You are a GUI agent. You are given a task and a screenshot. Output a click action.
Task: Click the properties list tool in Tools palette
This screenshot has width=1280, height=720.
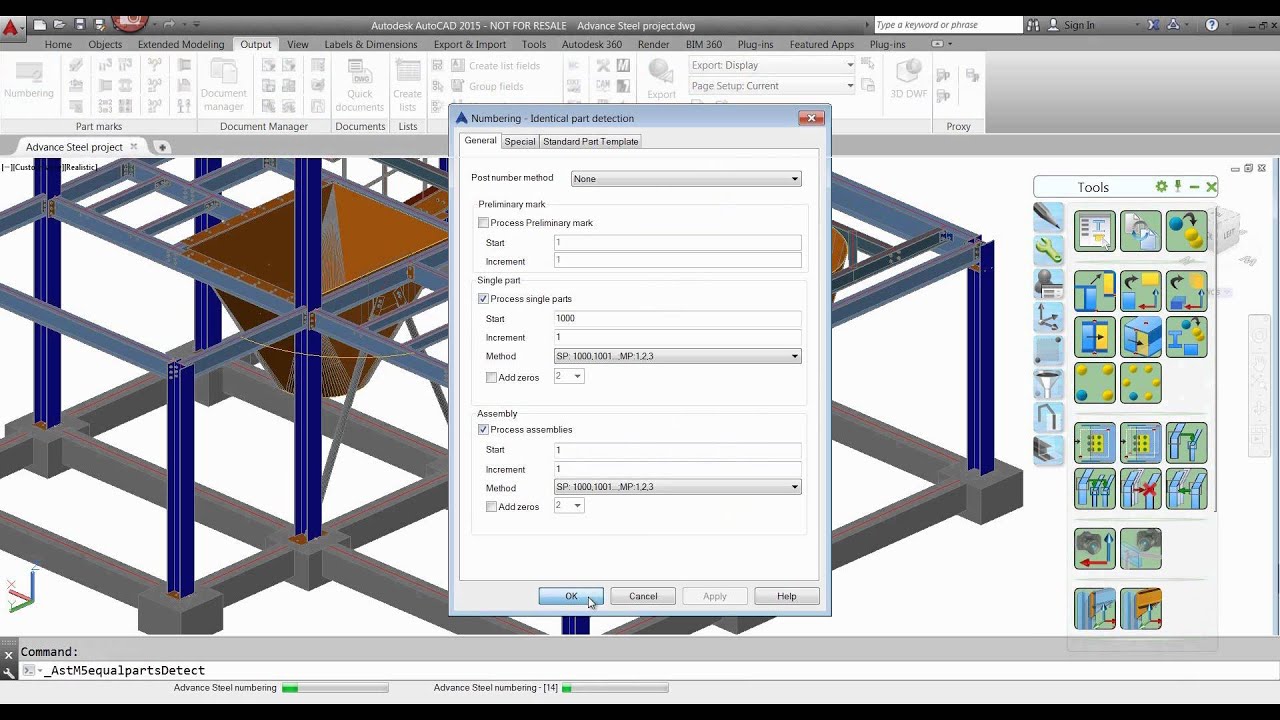(x=1095, y=231)
